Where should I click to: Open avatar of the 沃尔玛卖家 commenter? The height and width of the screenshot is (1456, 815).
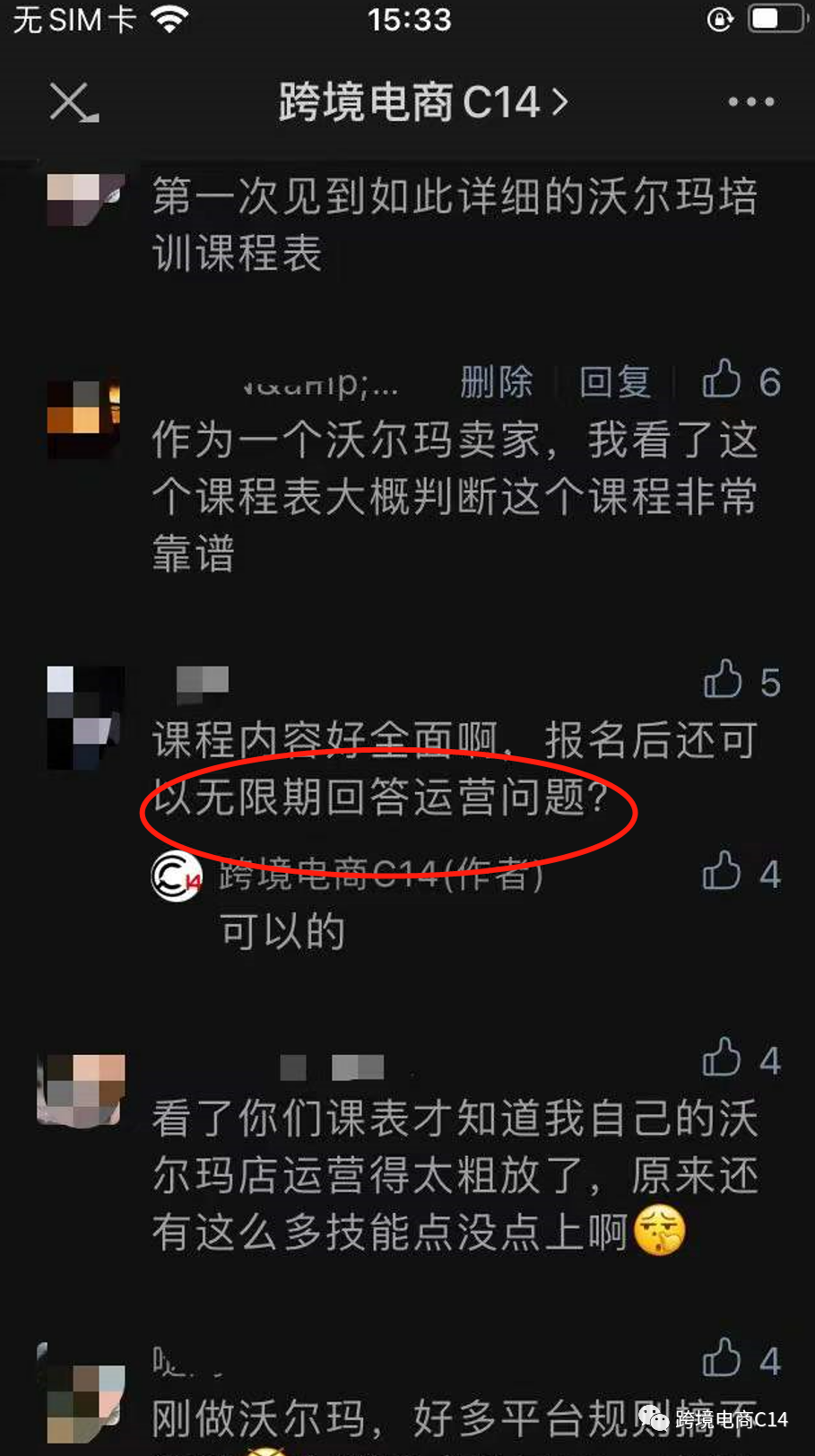[x=83, y=420]
